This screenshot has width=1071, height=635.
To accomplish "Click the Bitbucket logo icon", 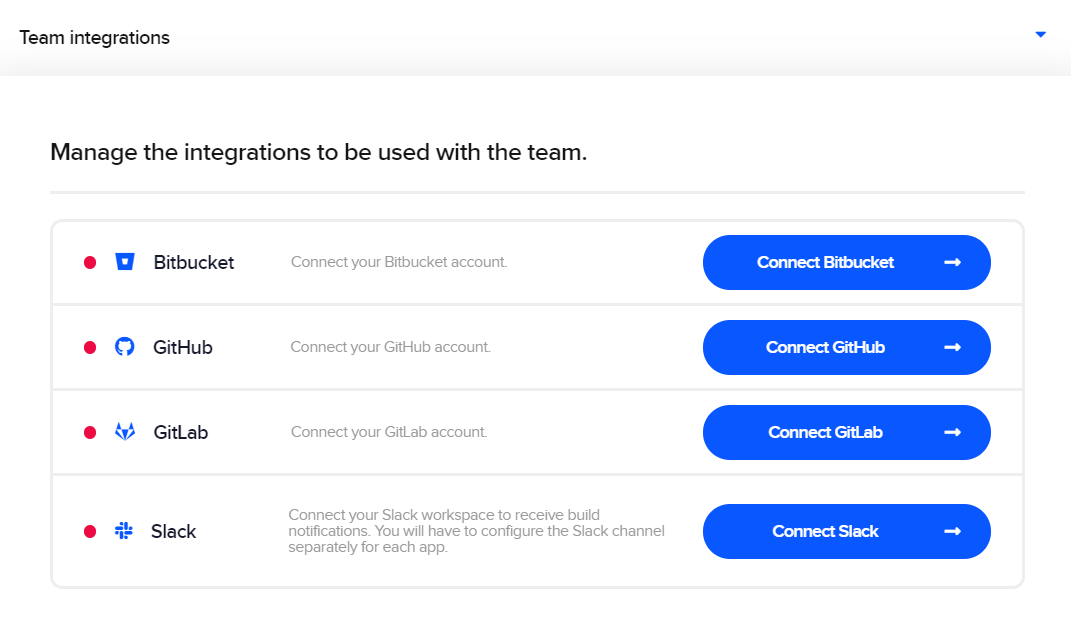I will click(x=124, y=262).
